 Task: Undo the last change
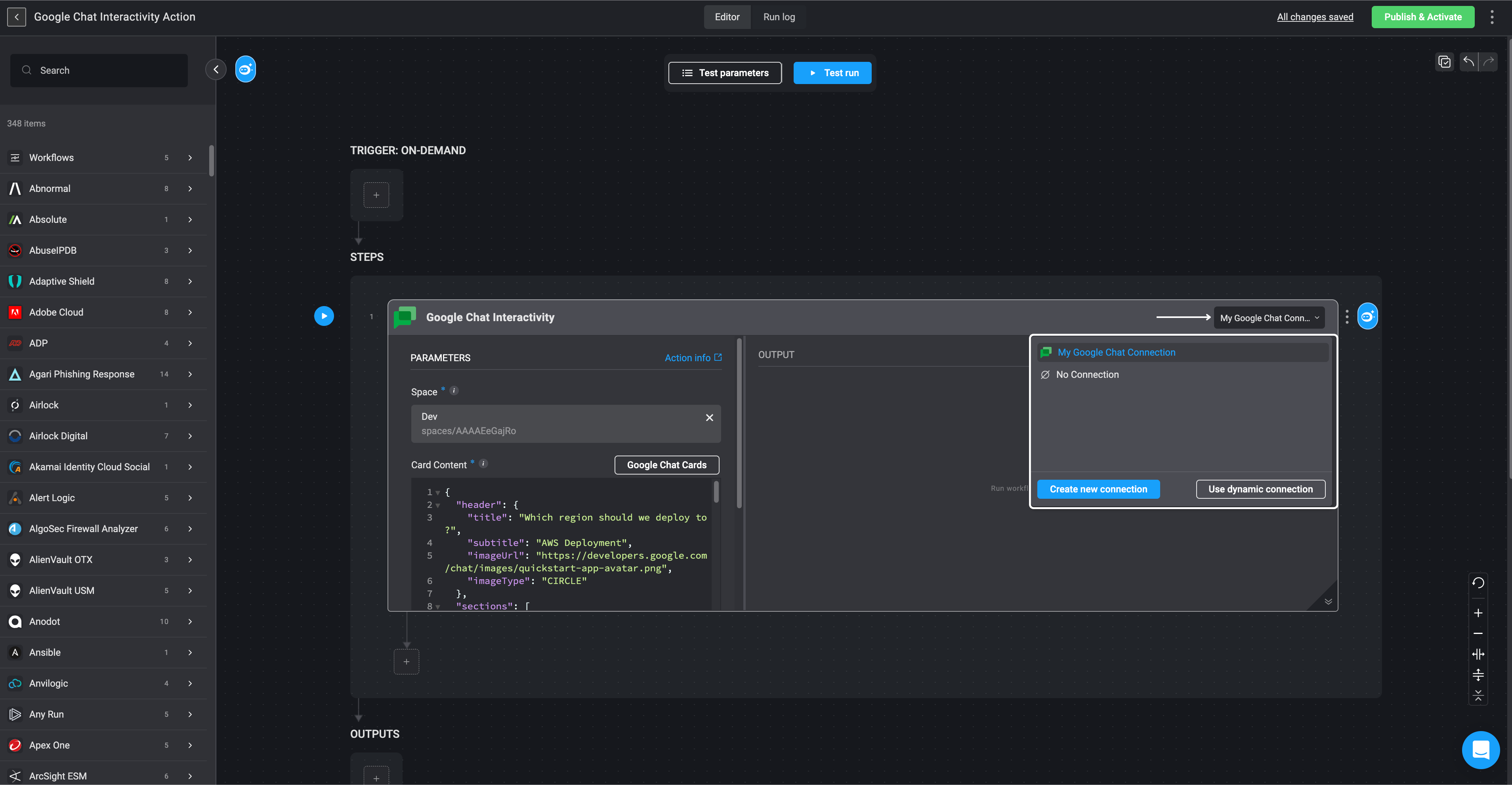pos(1468,61)
